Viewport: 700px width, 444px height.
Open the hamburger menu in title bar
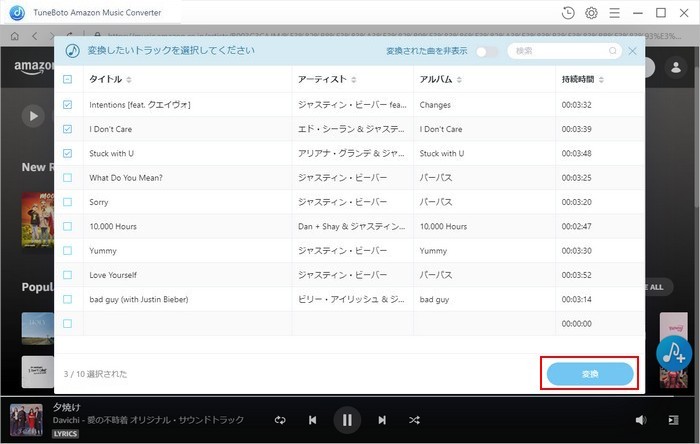click(614, 13)
